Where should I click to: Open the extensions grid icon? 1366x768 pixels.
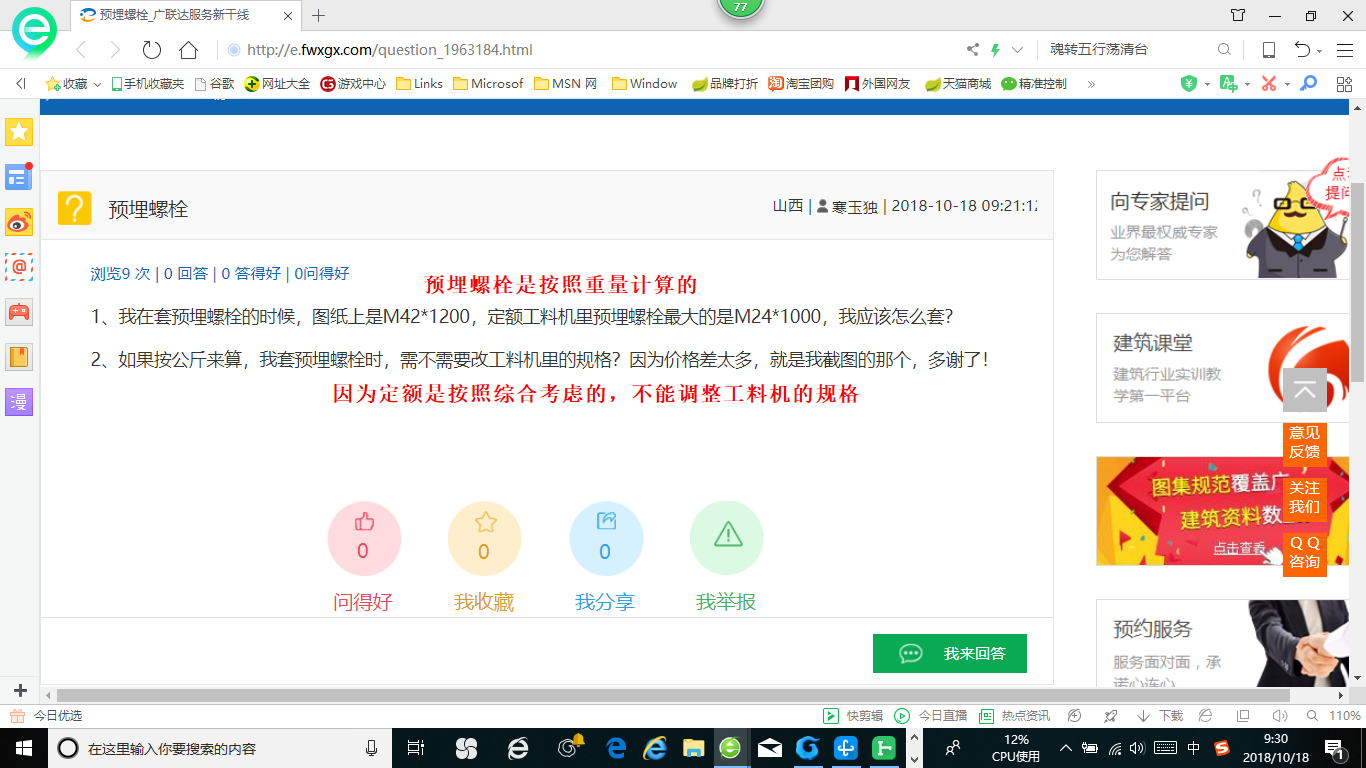(x=1343, y=84)
